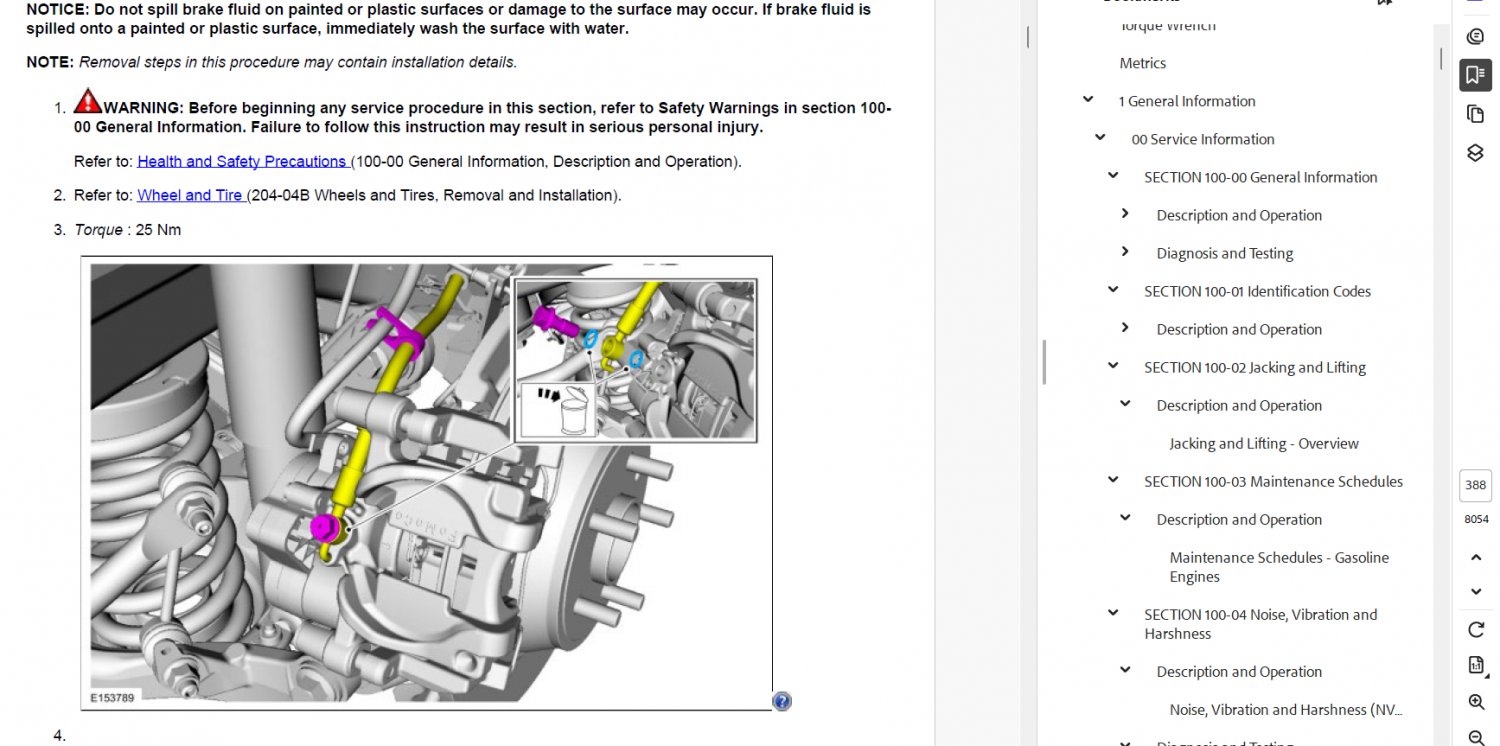Open SECTION 100-02 Jacking and Lifting bookmark
Screen dimensions: 1500x746
click(x=1255, y=367)
